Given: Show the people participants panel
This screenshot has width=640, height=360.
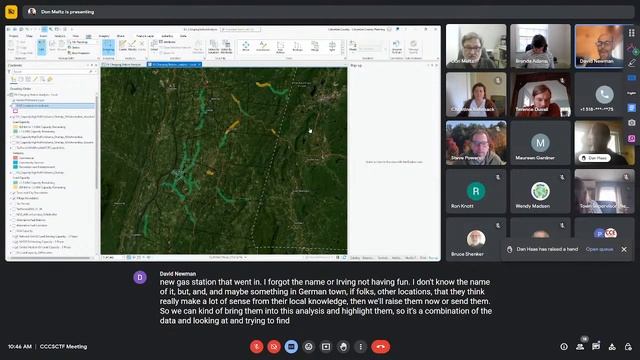Looking at the screenshot, I should [580, 347].
